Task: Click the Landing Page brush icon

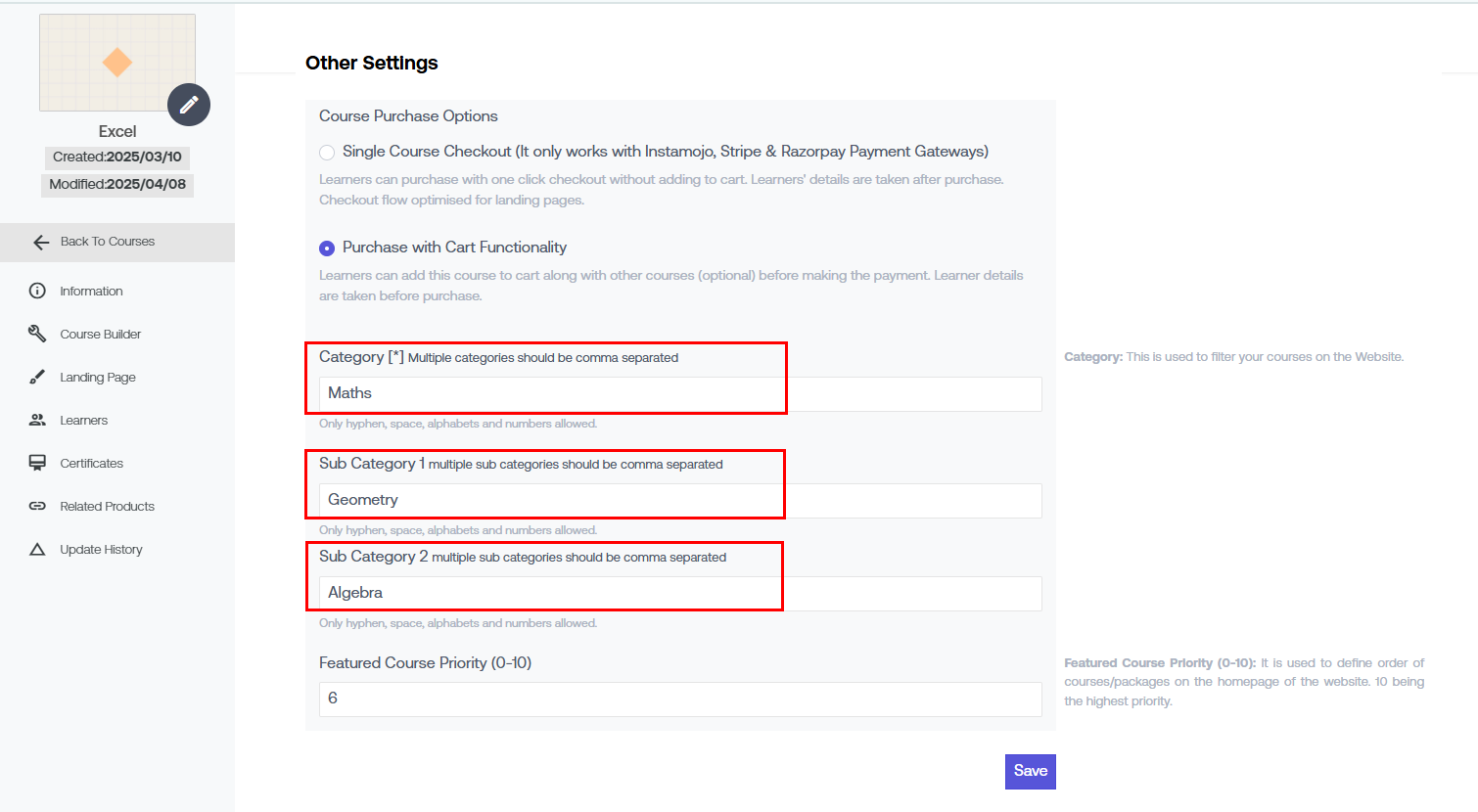Action: [x=37, y=377]
